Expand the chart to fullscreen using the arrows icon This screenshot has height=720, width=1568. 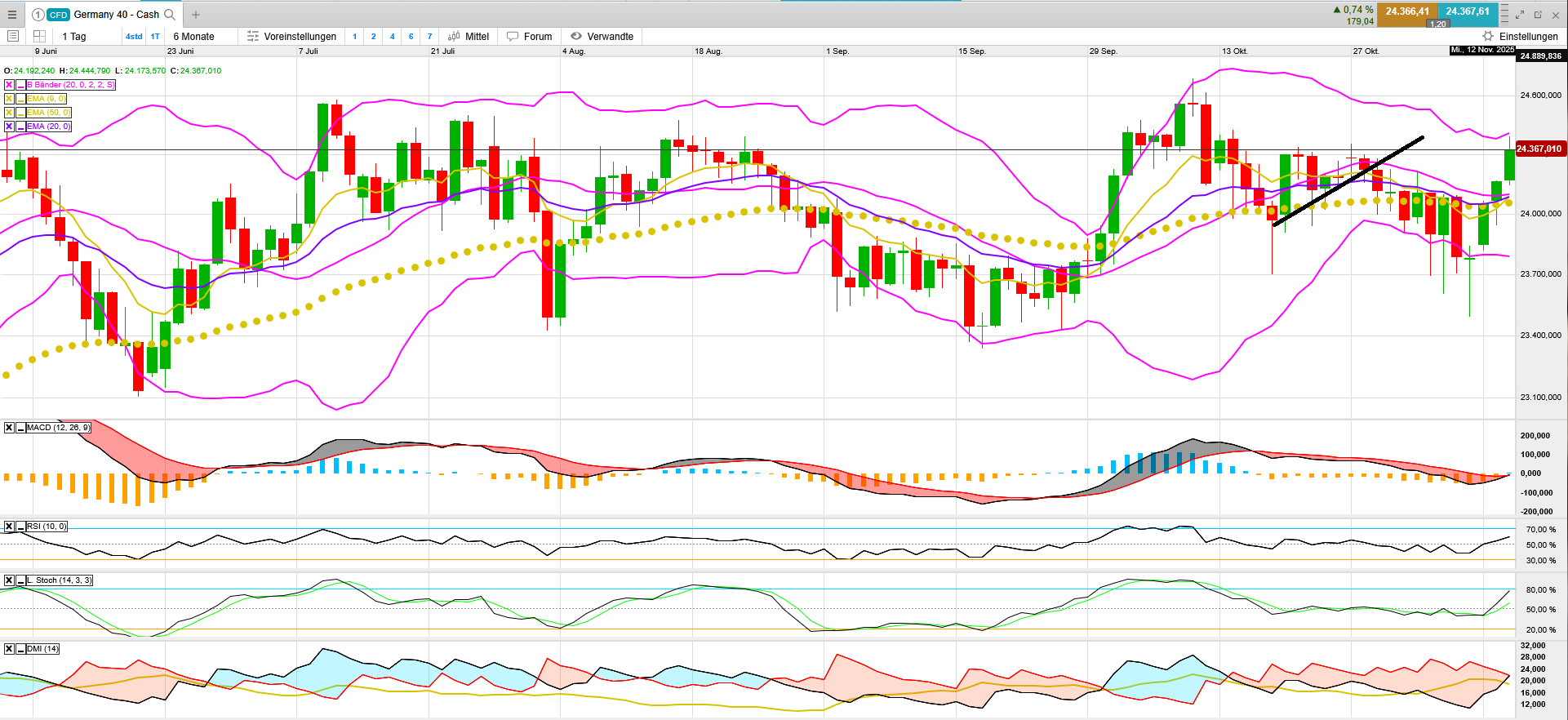click(x=1520, y=15)
